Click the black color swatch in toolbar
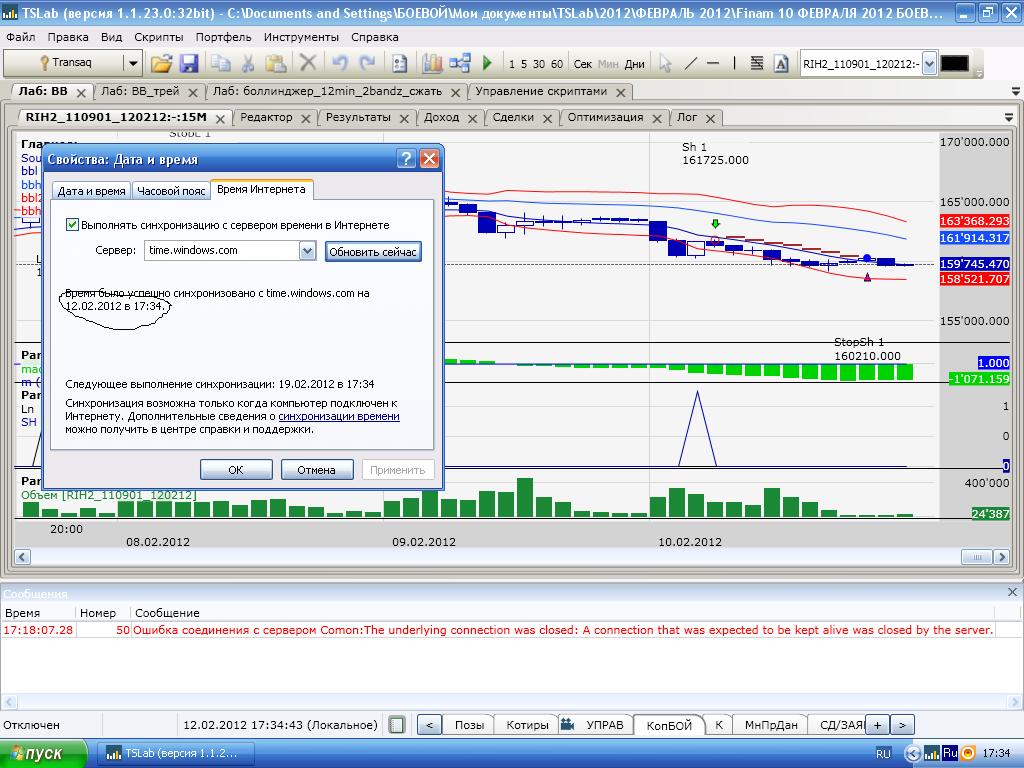The image size is (1024, 768). tap(954, 63)
